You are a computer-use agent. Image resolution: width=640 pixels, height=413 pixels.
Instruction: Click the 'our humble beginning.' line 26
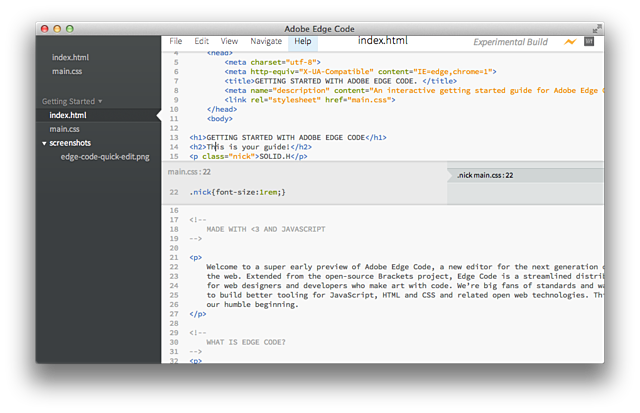pyautogui.click(x=252, y=305)
